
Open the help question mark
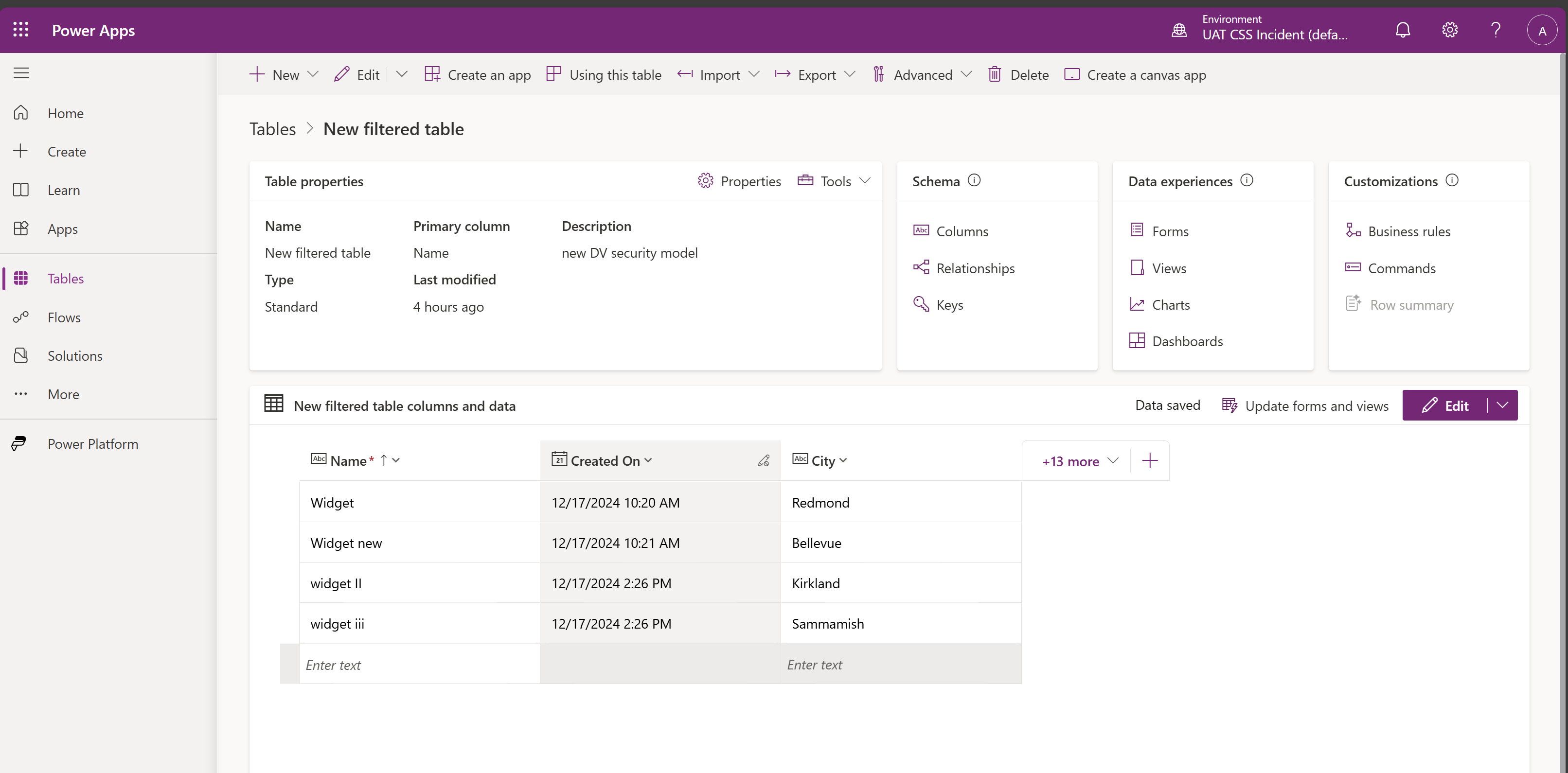[1496, 30]
